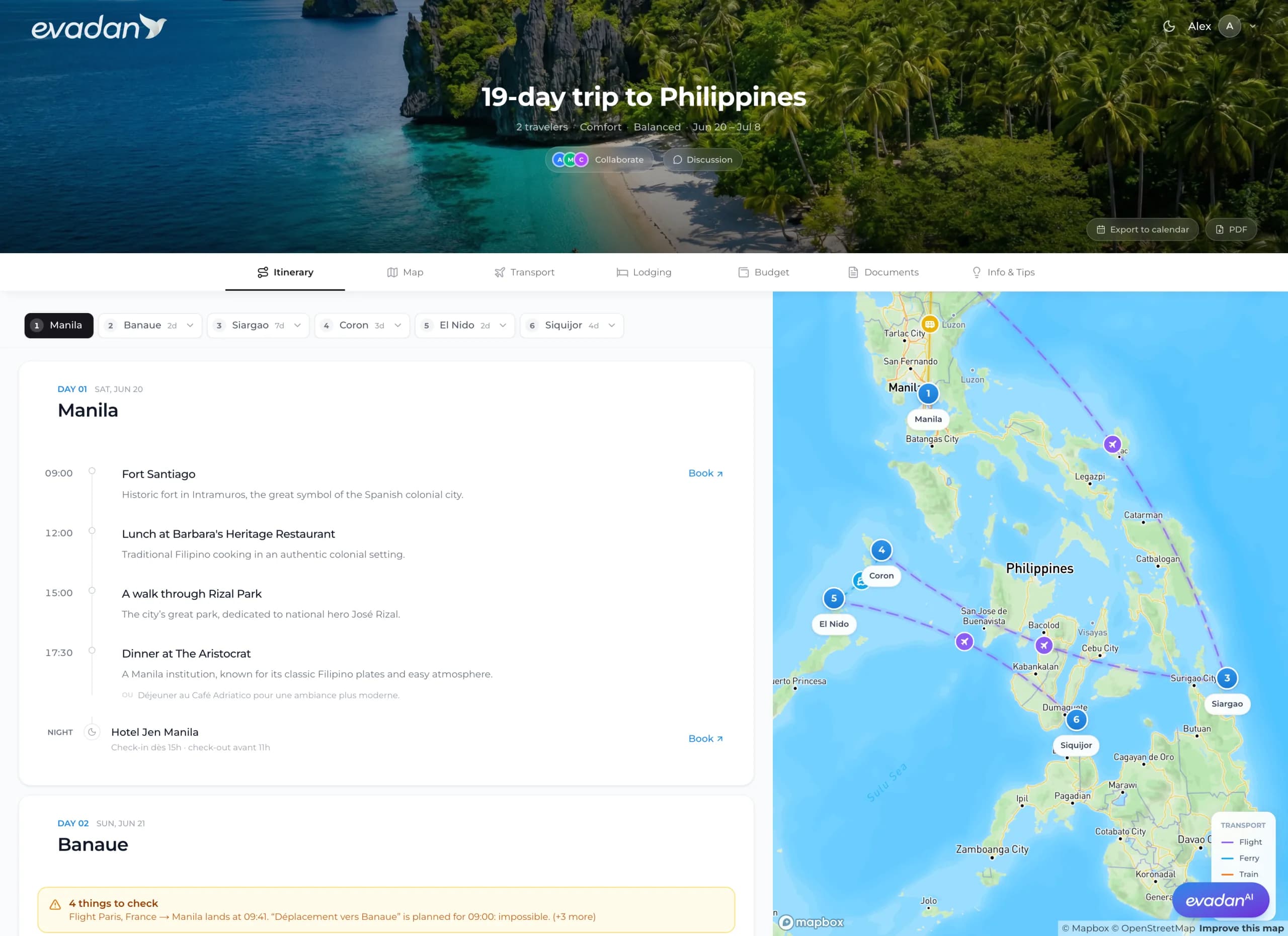
Task: Edit the Jun 20 – Jul 8 trip dates
Action: click(x=726, y=127)
